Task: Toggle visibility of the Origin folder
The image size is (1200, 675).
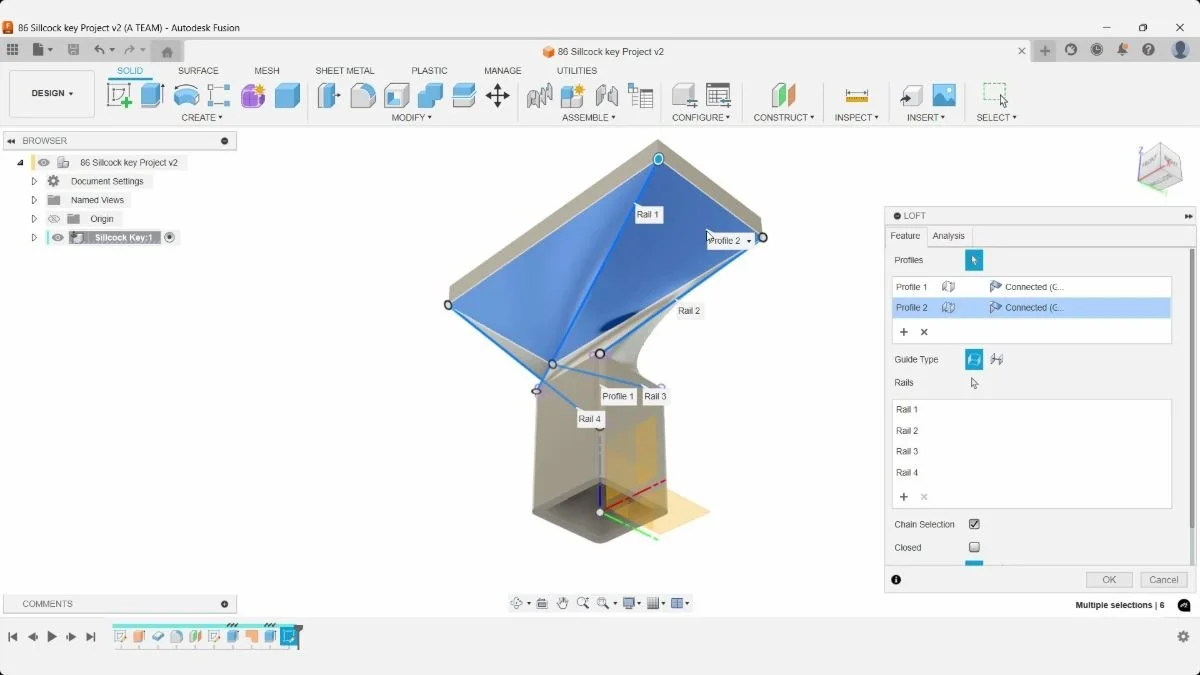Action: 54,219
